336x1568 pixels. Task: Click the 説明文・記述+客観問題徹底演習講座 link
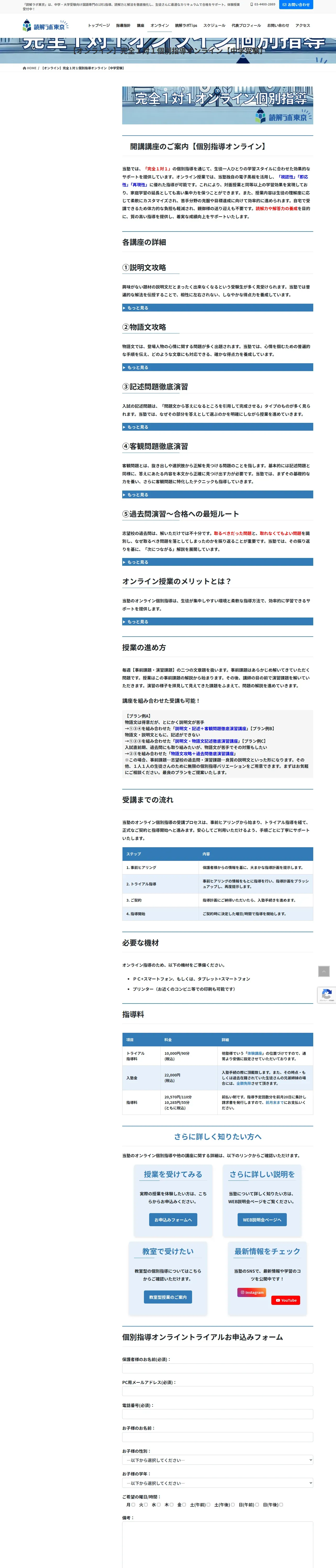click(210, 729)
